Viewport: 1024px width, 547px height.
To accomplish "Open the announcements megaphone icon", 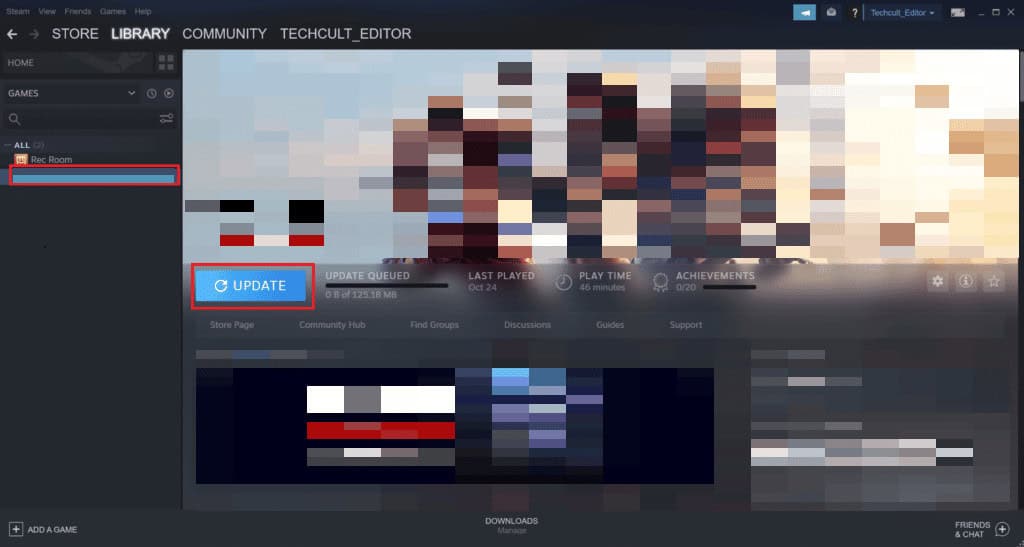I will pos(804,12).
